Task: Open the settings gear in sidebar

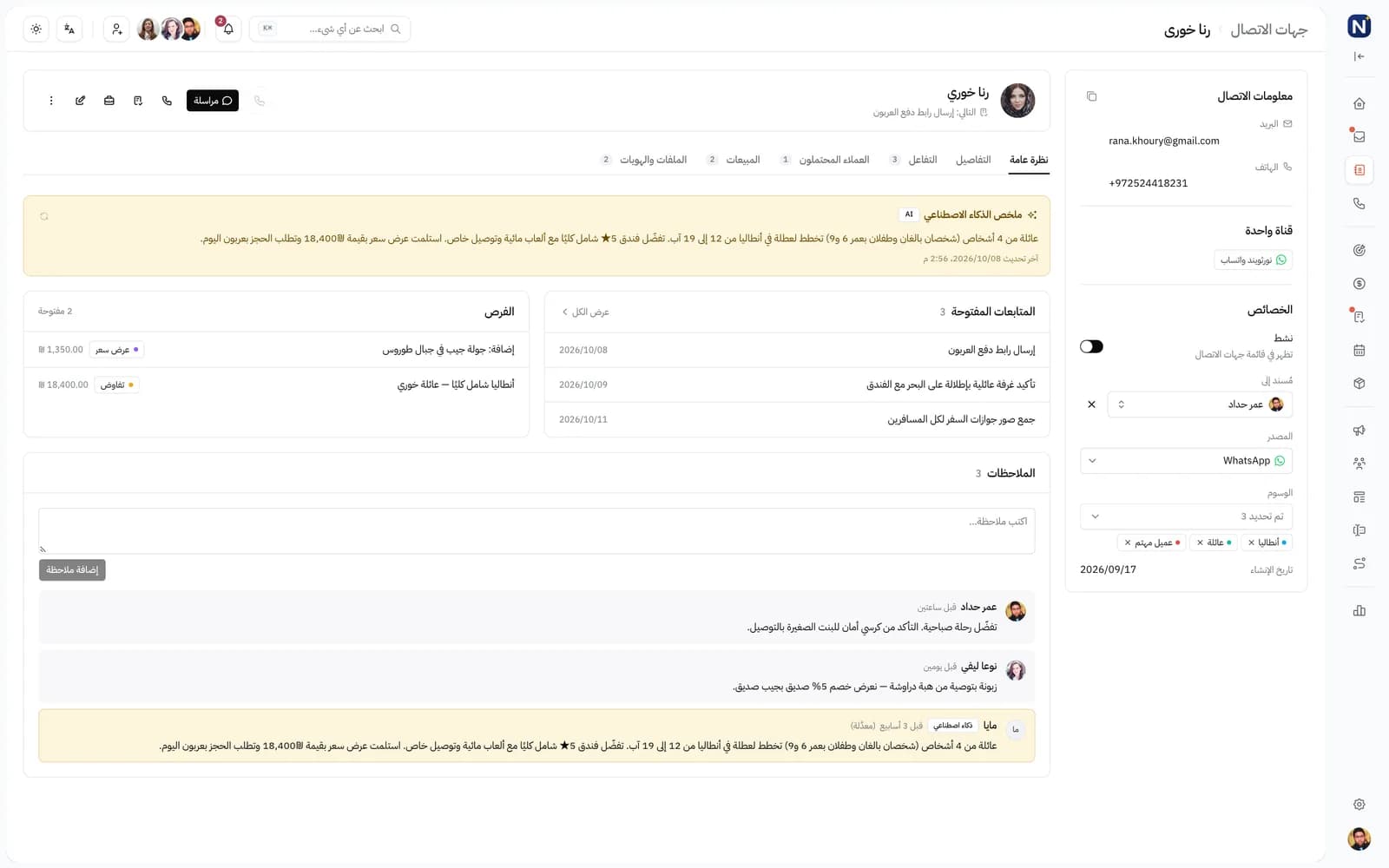Action: coord(1359,804)
